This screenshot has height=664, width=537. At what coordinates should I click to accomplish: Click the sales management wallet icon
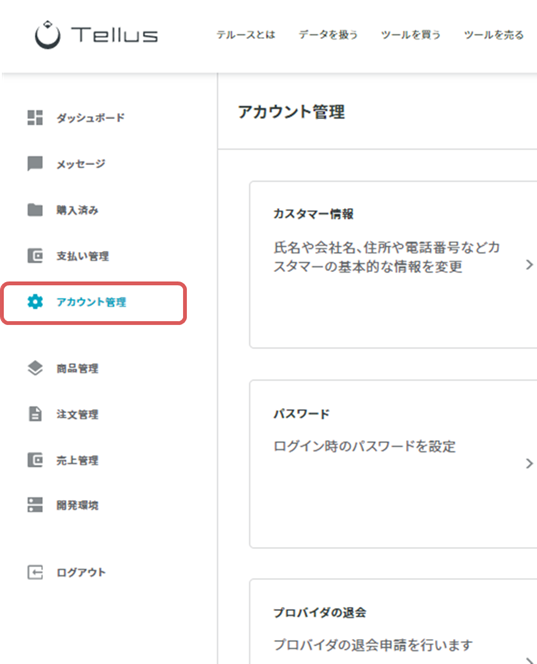point(35,459)
